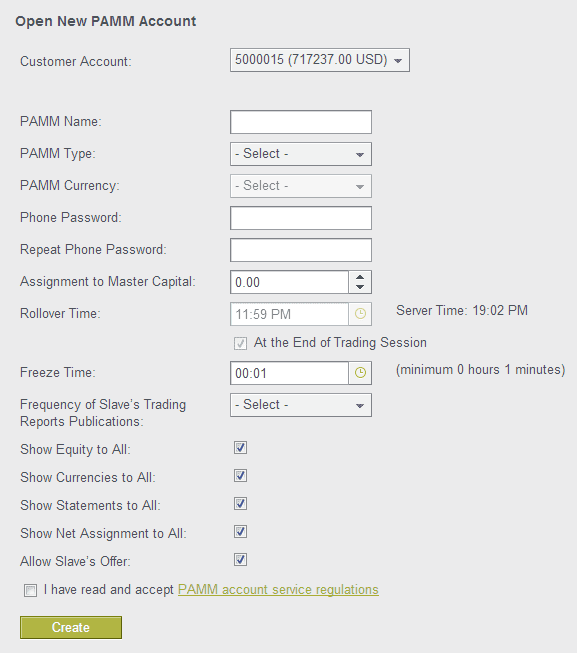
Task: Focus the PAMM Name text field
Action: (301, 122)
